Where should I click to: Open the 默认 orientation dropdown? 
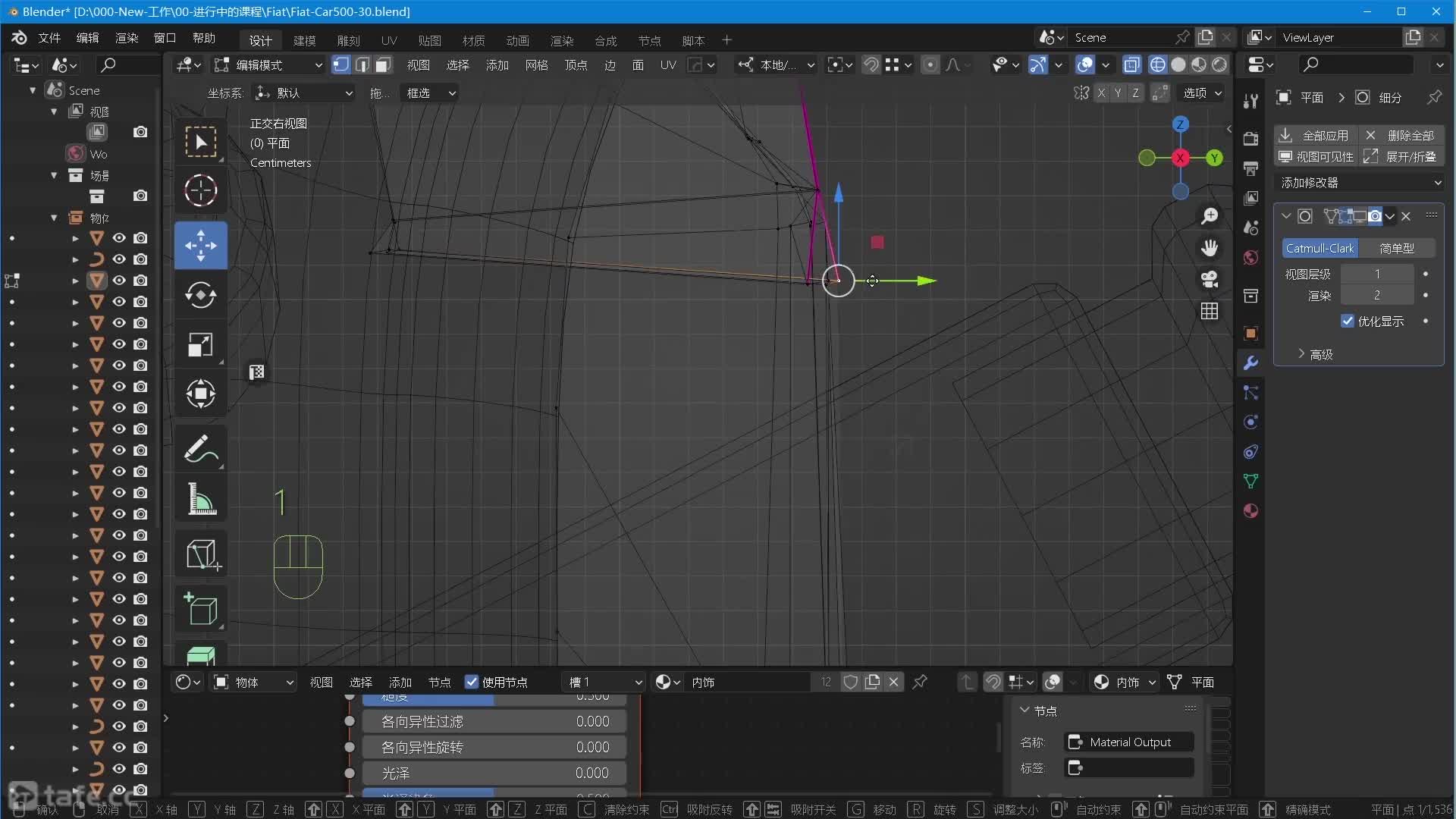(304, 93)
